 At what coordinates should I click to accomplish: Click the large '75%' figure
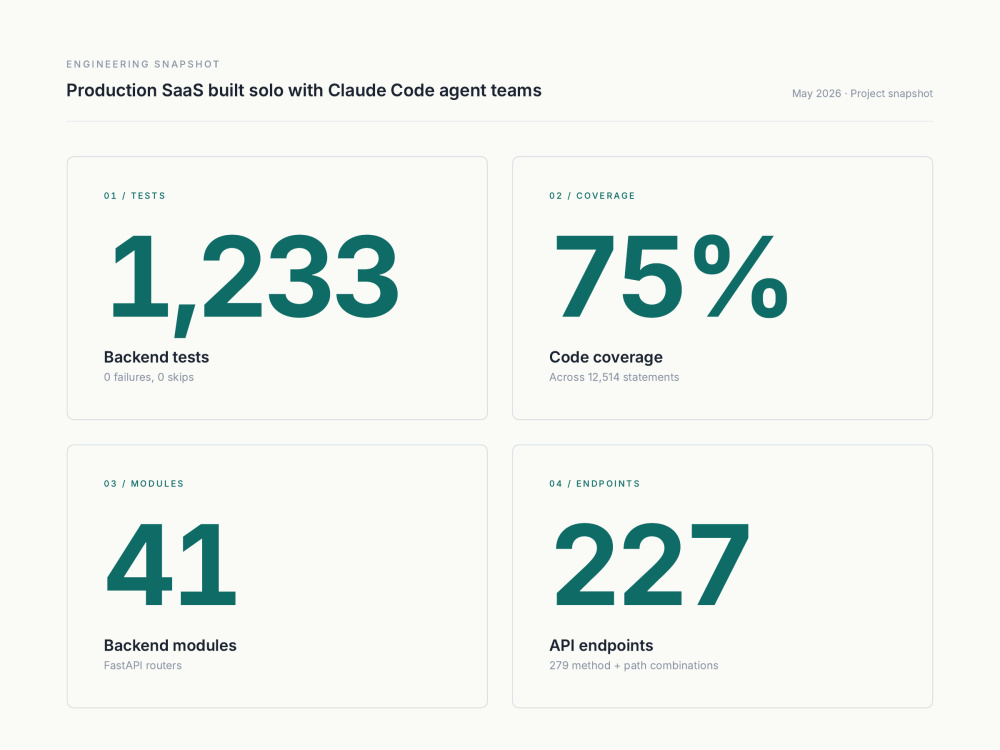[671, 276]
